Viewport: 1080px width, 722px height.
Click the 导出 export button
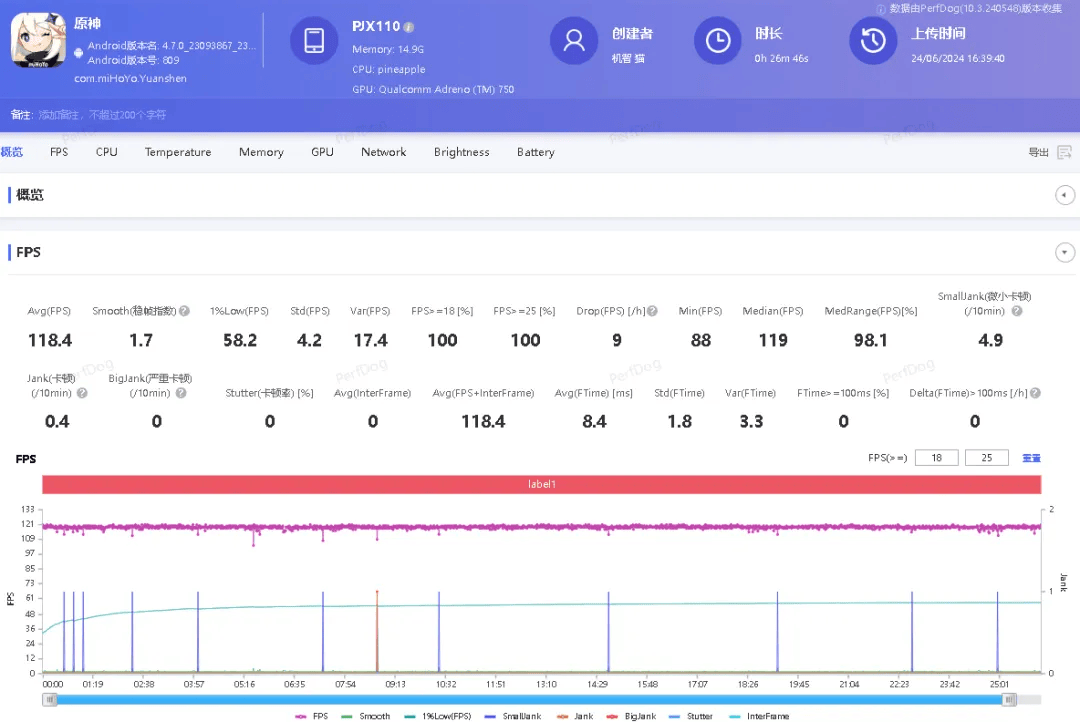(1038, 152)
